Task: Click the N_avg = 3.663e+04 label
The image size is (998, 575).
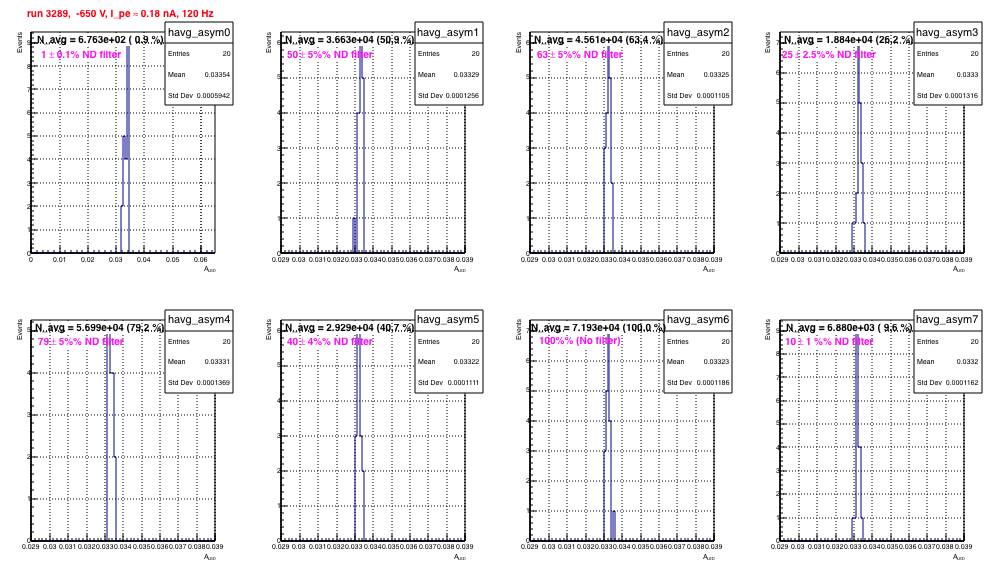Action: pyautogui.click(x=349, y=40)
